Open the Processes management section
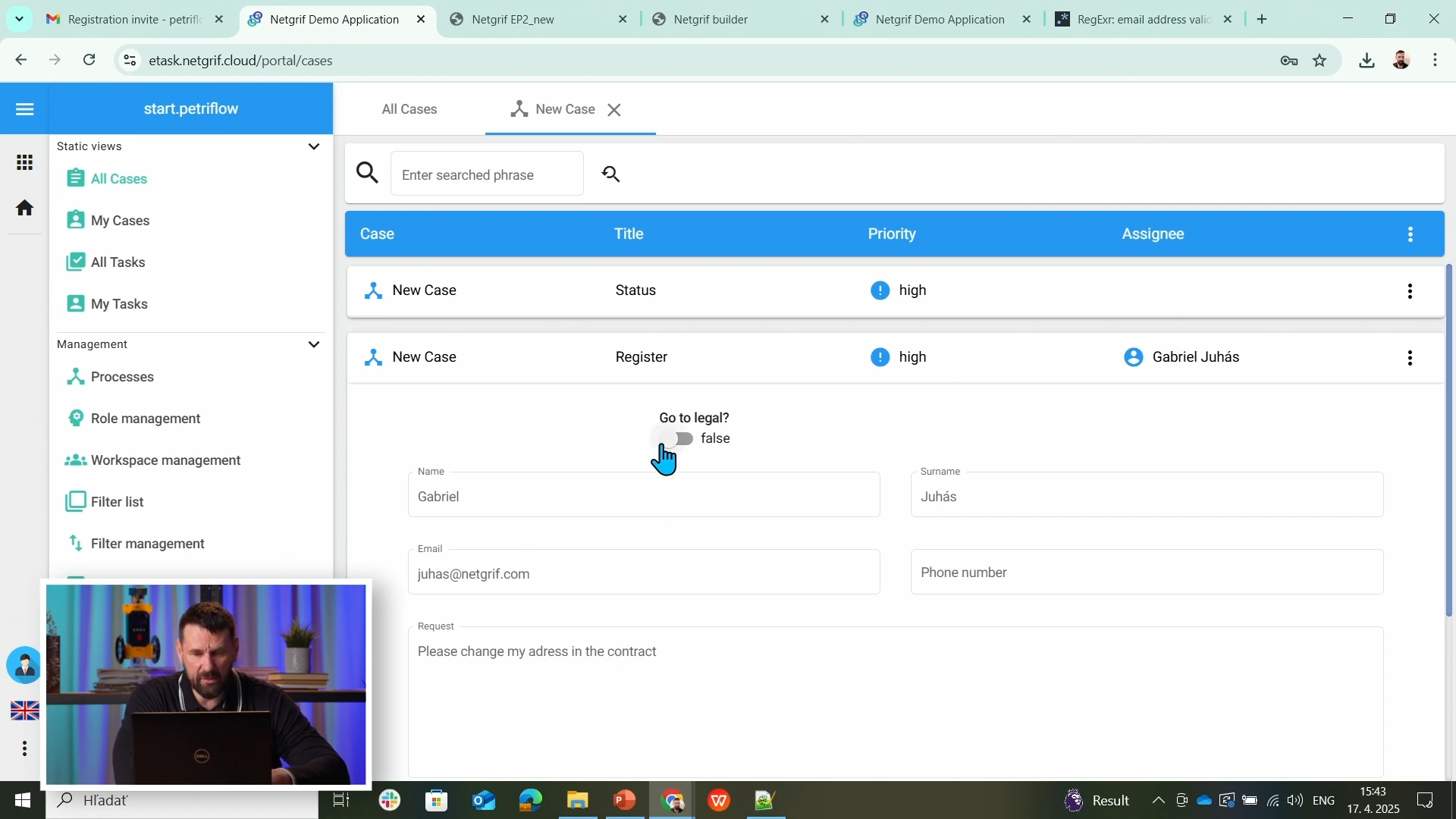Image resolution: width=1456 pixels, height=819 pixels. coord(121,376)
